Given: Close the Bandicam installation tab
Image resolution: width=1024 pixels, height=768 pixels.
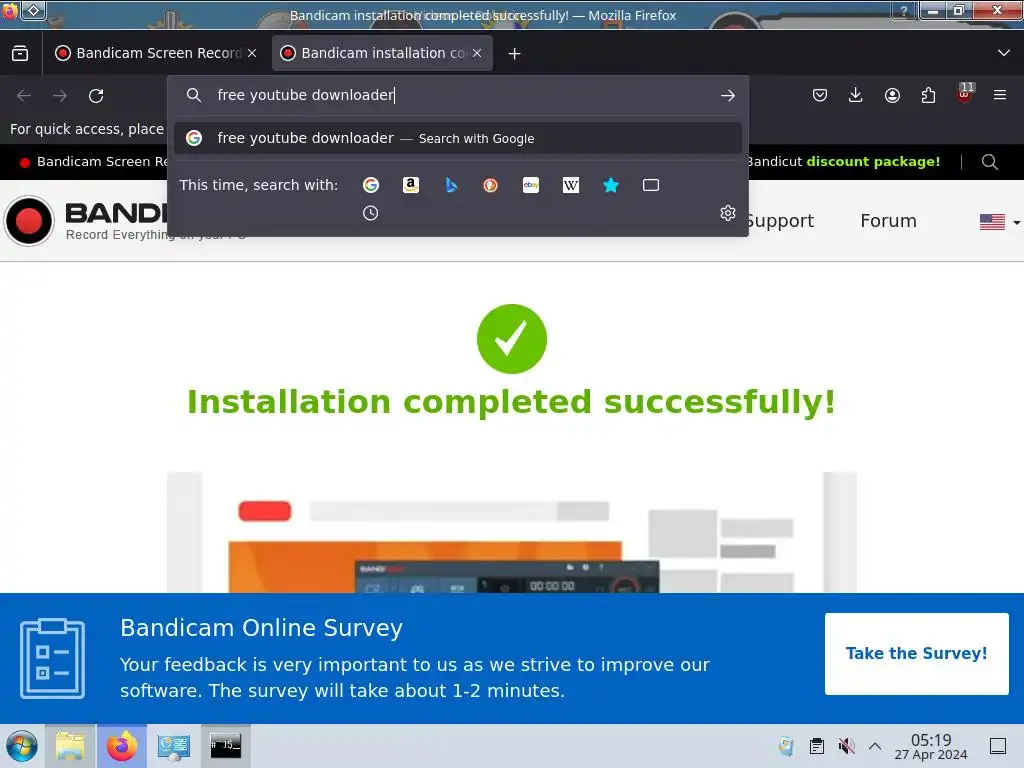Looking at the screenshot, I should coord(477,53).
